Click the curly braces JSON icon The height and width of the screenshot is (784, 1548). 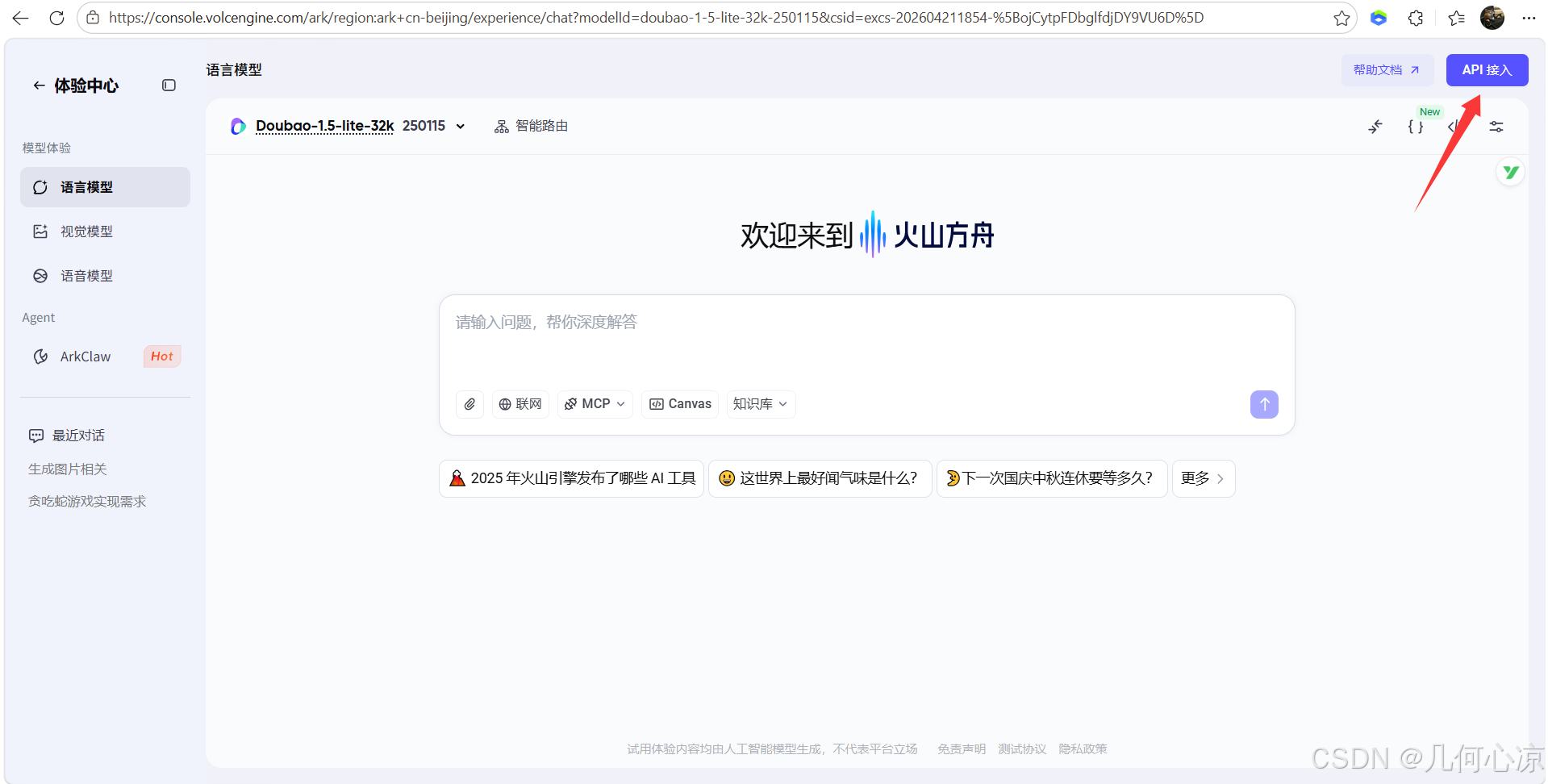pos(1416,127)
